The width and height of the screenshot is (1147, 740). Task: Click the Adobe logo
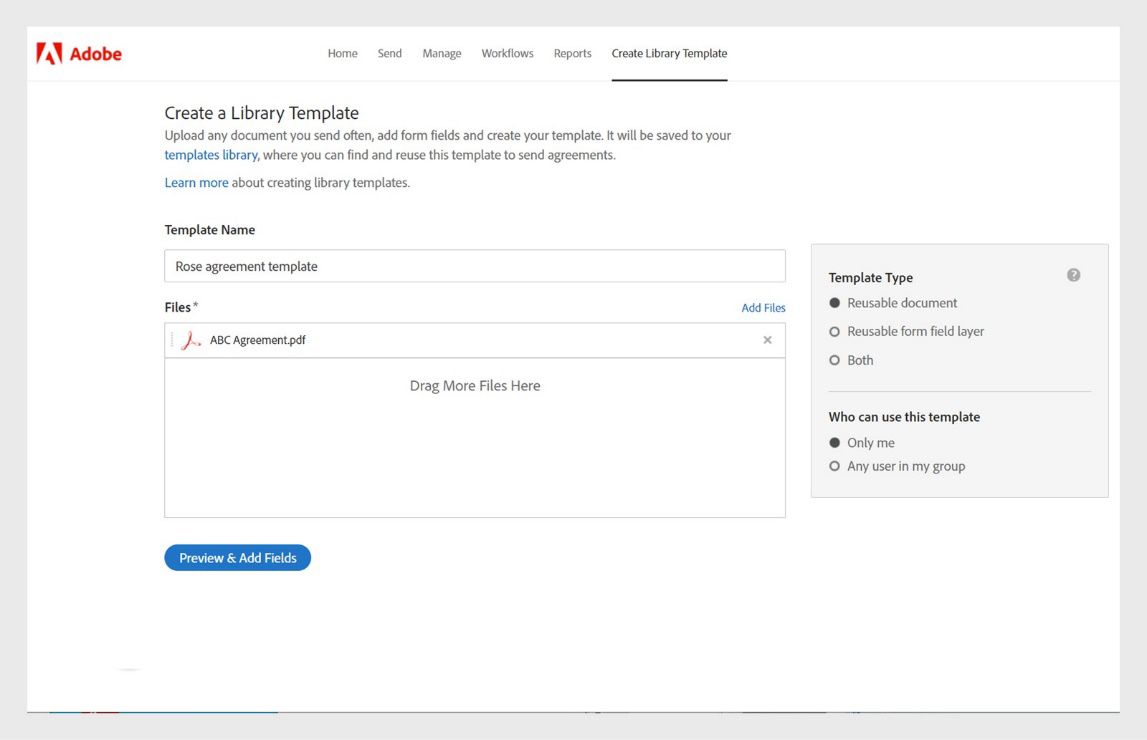point(80,53)
